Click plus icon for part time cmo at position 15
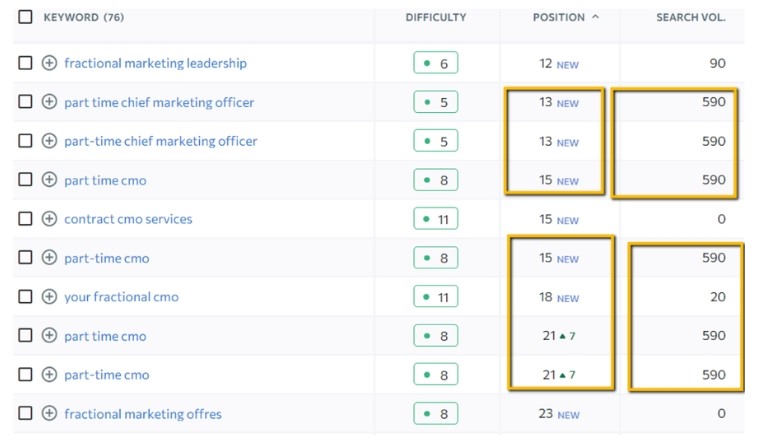 (49, 180)
